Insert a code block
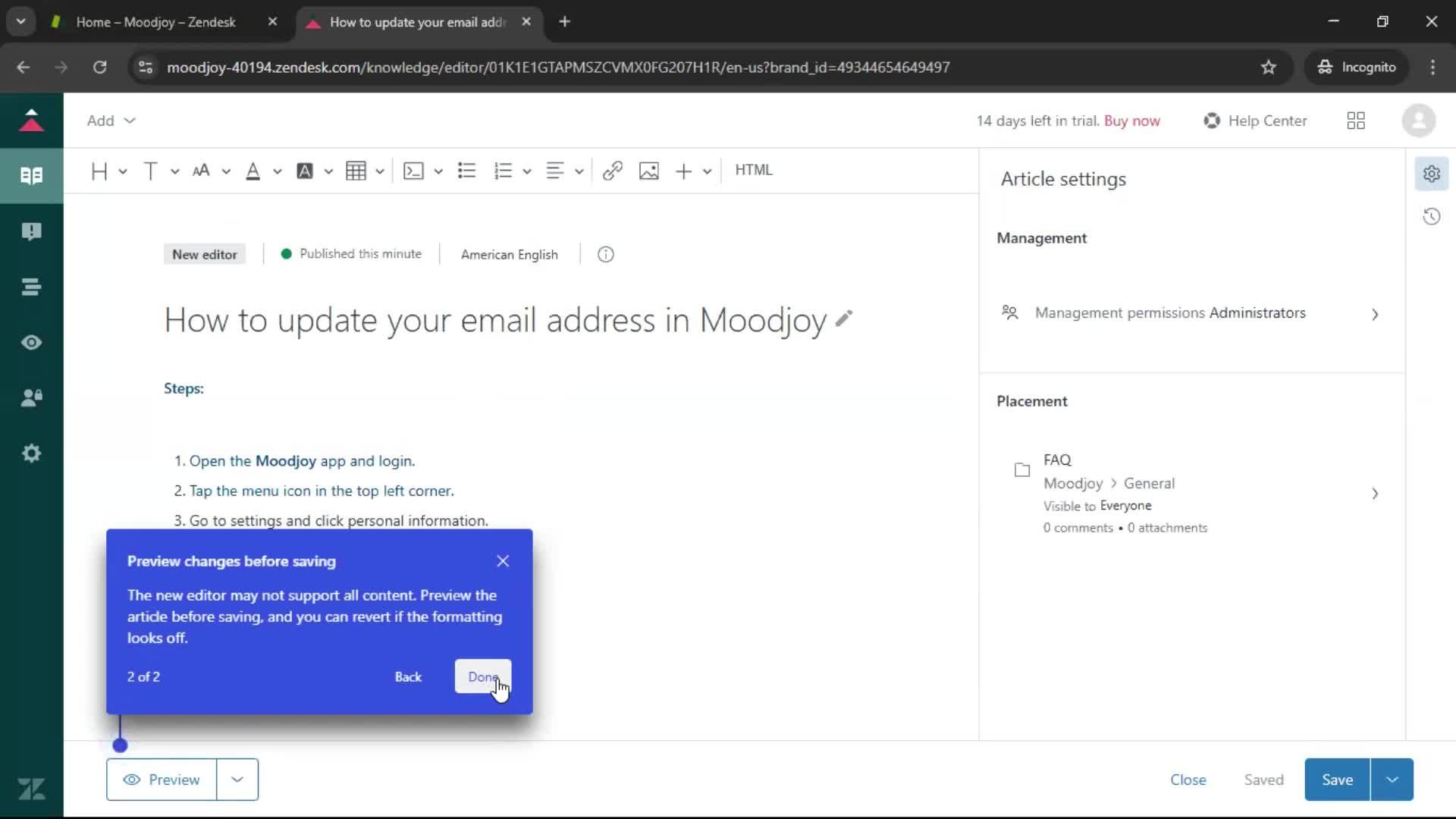The height and width of the screenshot is (819, 1456). (x=413, y=171)
